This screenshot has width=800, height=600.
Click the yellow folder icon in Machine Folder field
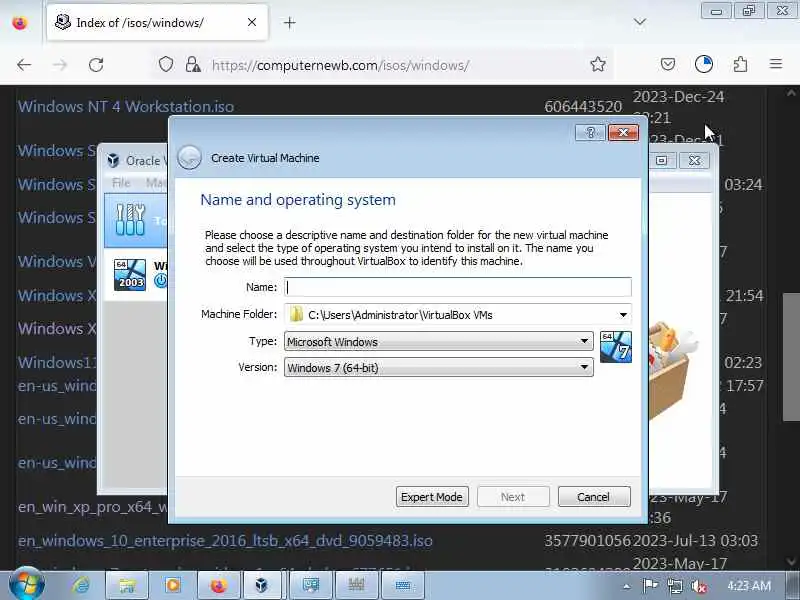tap(296, 314)
